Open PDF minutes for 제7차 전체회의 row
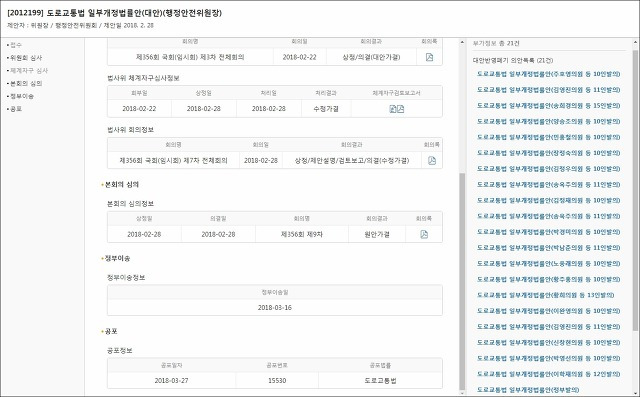The width and height of the screenshot is (640, 397). (431, 161)
